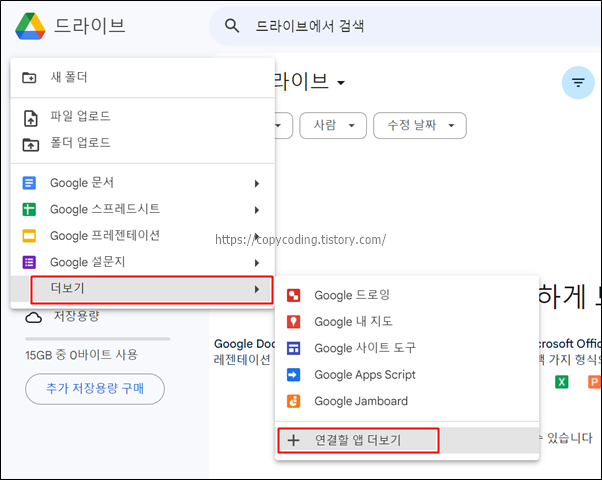
Task: Select Google 설문지 menu item
Action: pos(142,262)
